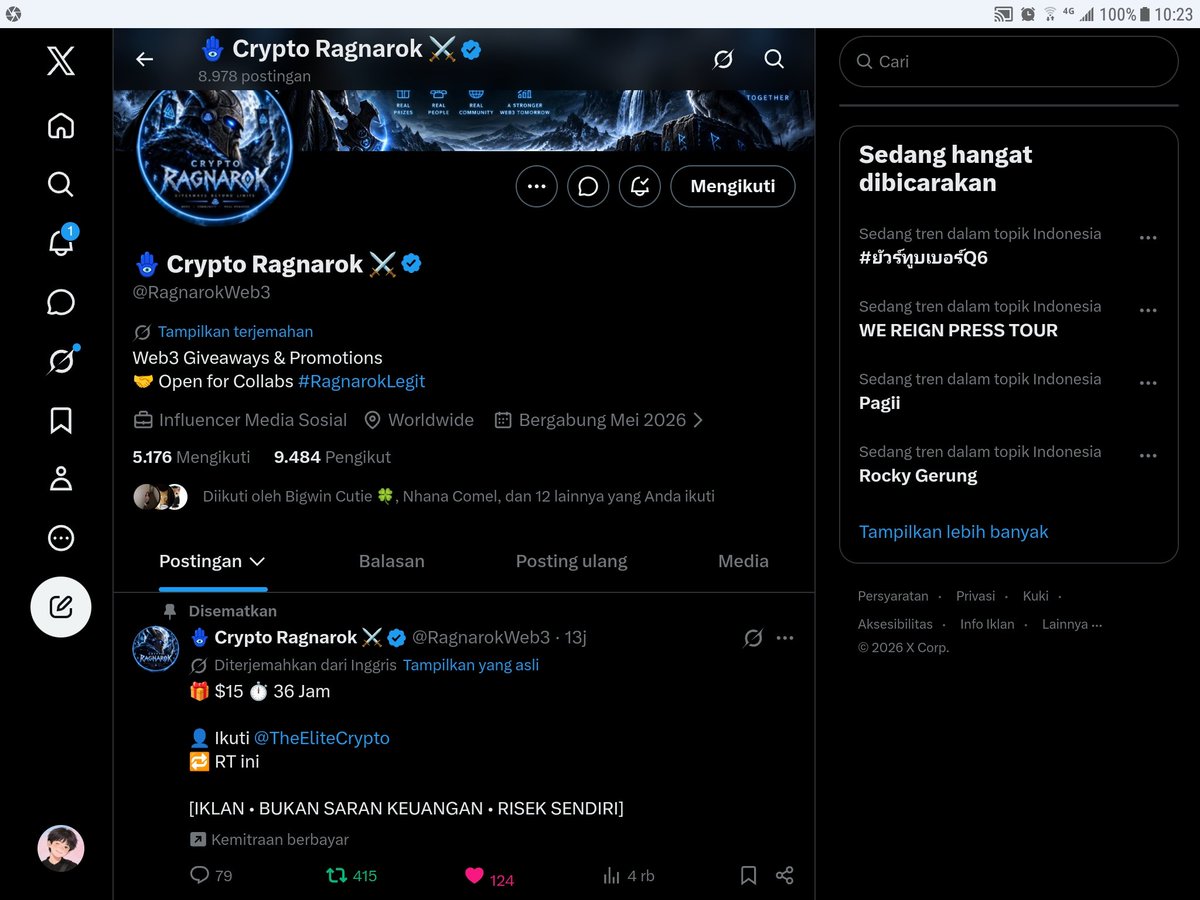Open 9.484 Pengikut list

(332, 457)
